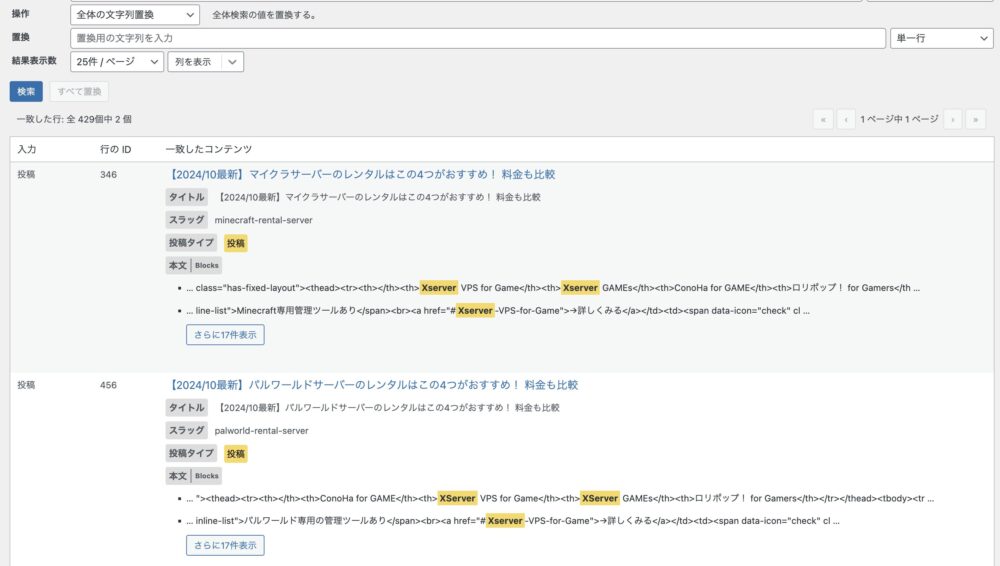This screenshot has height=566, width=1000.
Task: Open the マイクラサーバーのレンタル post link
Action: tap(361, 174)
